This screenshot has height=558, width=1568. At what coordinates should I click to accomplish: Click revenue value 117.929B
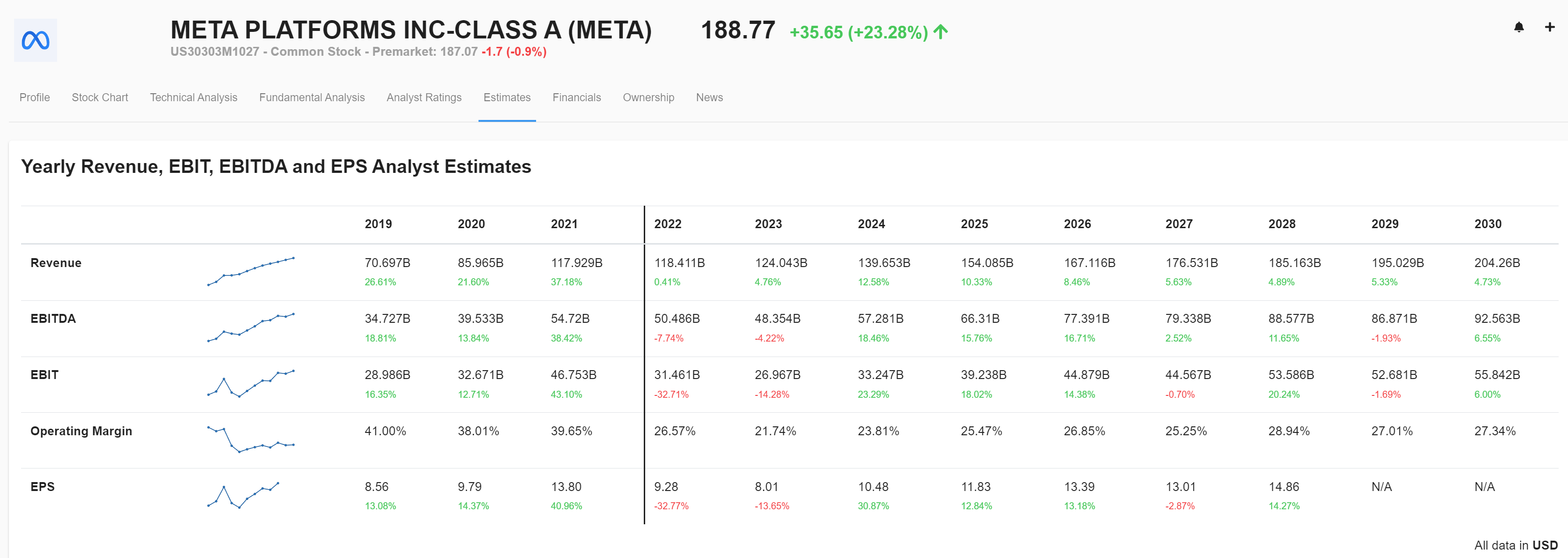576,263
